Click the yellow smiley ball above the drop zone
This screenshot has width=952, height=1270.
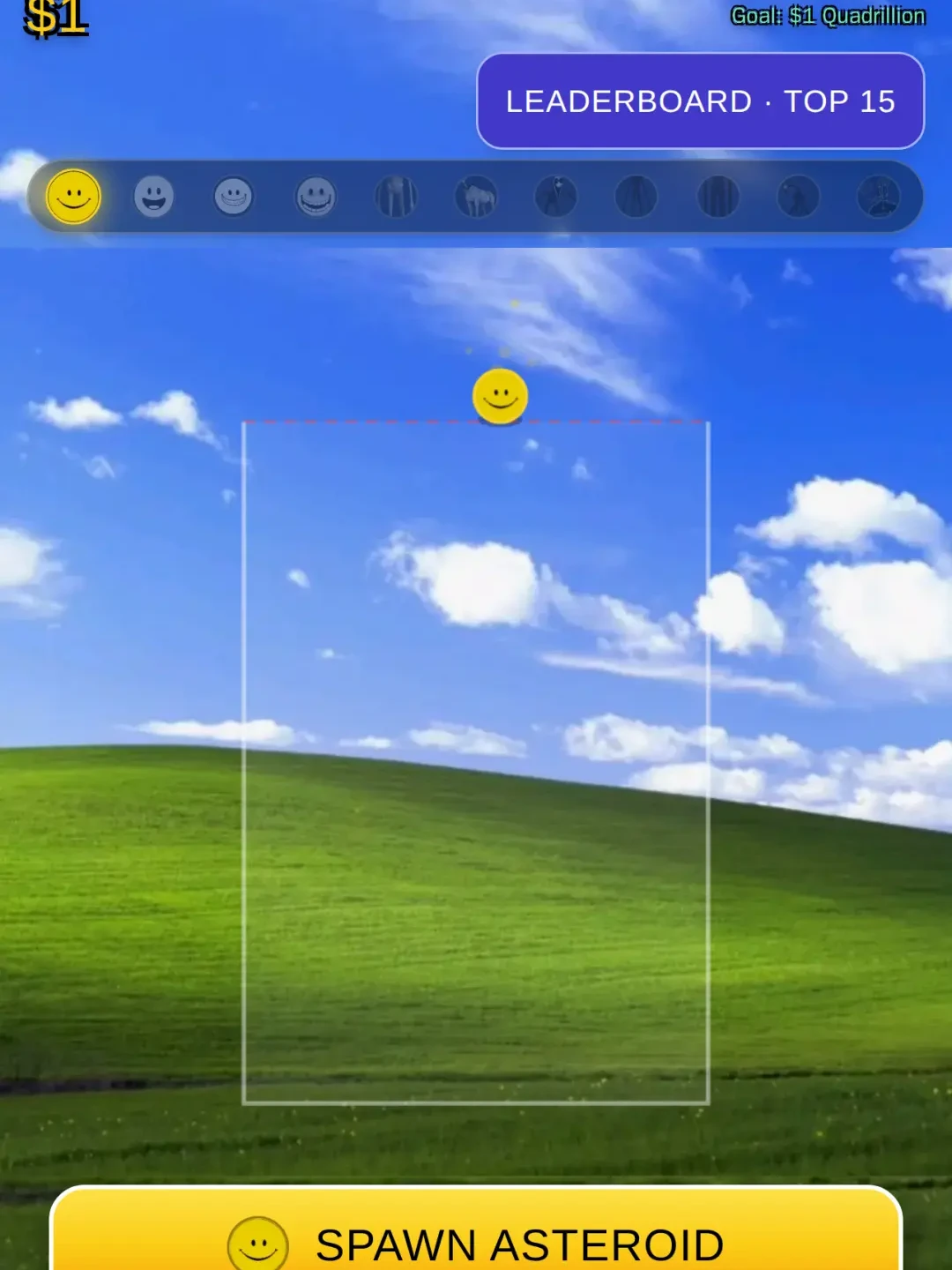[x=501, y=396]
